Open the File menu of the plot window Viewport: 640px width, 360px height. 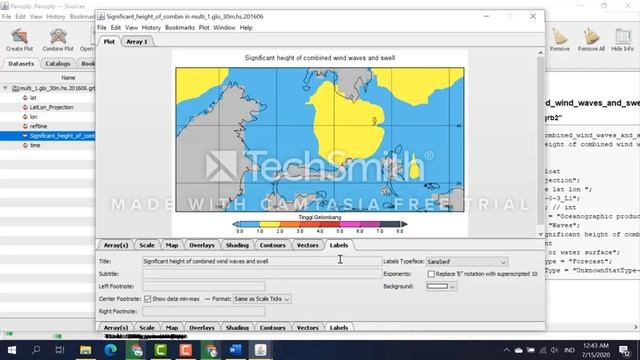[x=102, y=28]
